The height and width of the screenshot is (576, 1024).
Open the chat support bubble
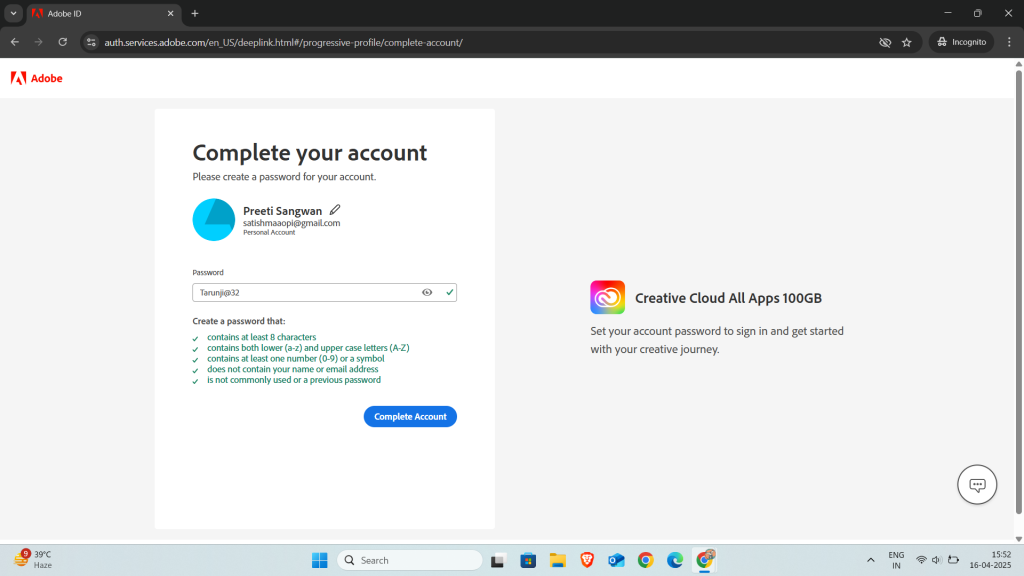[977, 485]
